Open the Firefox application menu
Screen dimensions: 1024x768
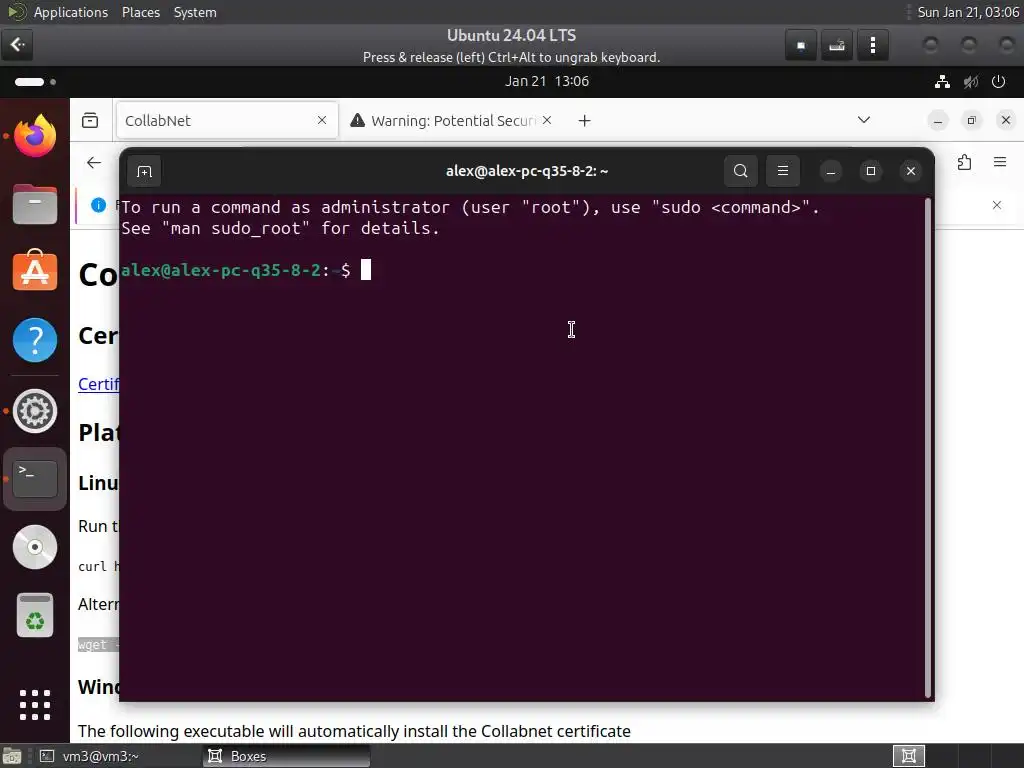[x=1000, y=162]
